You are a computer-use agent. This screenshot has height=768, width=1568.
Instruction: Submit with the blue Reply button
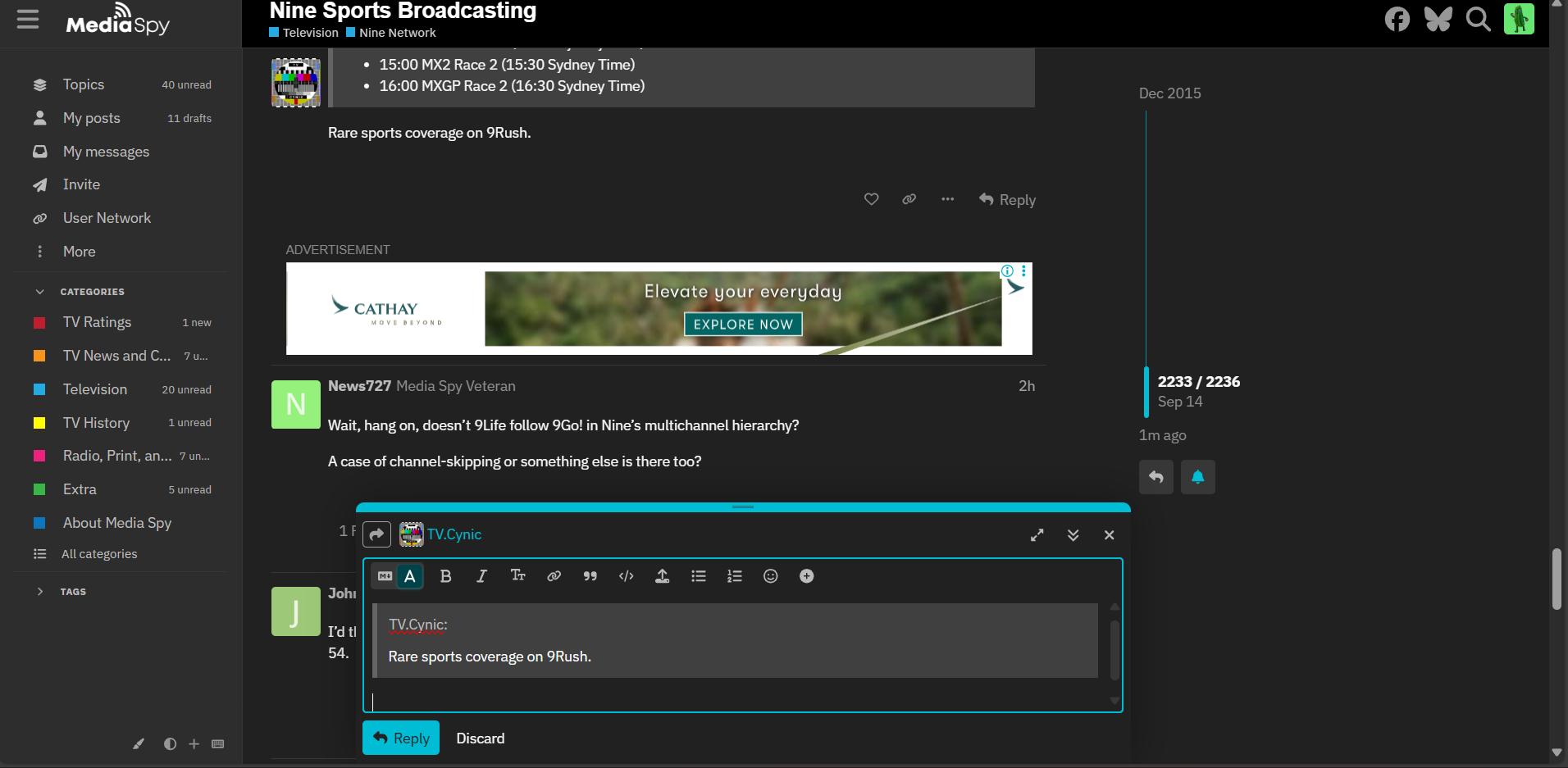(x=401, y=738)
